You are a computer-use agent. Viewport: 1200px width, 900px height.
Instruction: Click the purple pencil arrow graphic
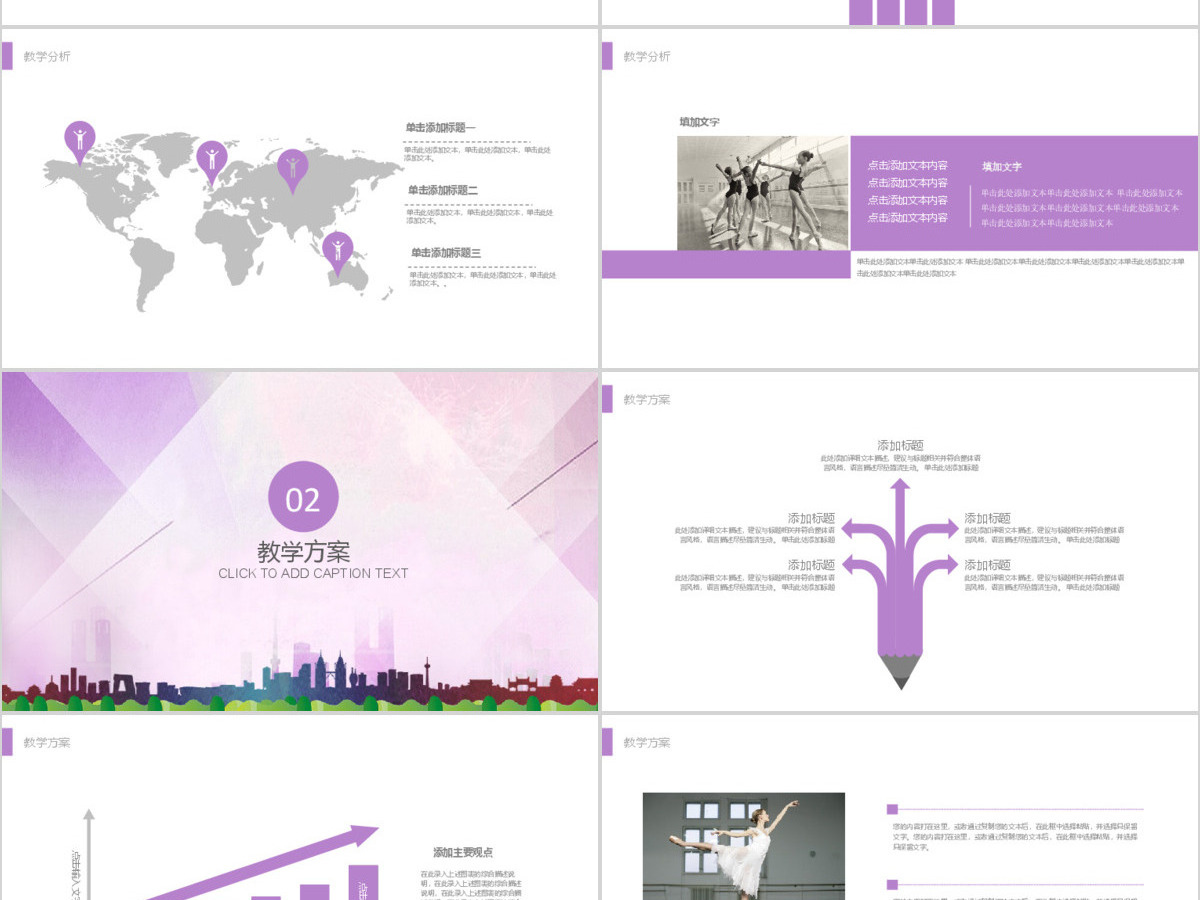900,583
